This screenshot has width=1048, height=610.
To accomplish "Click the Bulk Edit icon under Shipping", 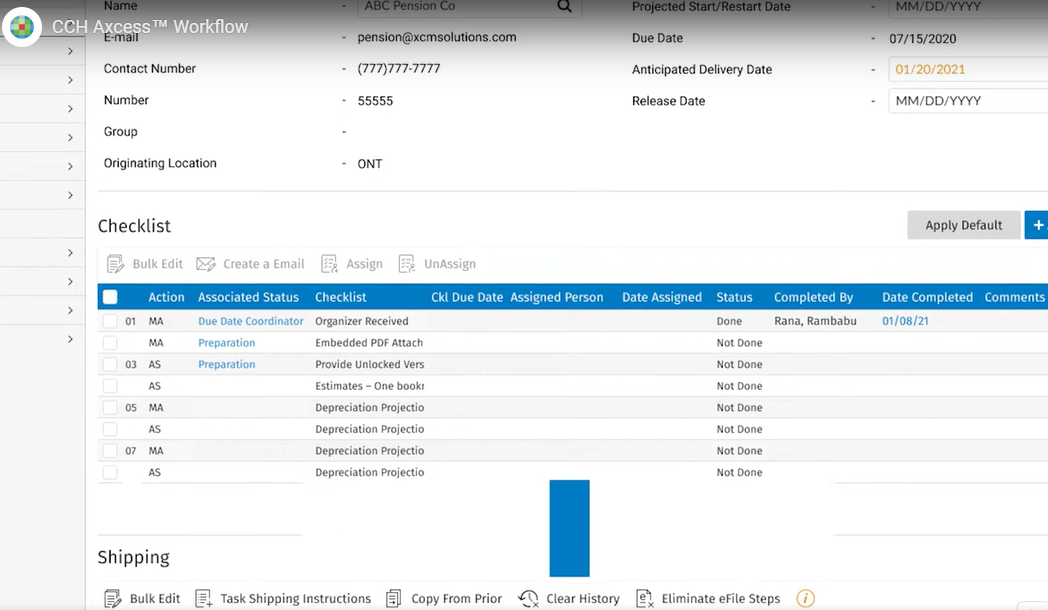I will (114, 597).
